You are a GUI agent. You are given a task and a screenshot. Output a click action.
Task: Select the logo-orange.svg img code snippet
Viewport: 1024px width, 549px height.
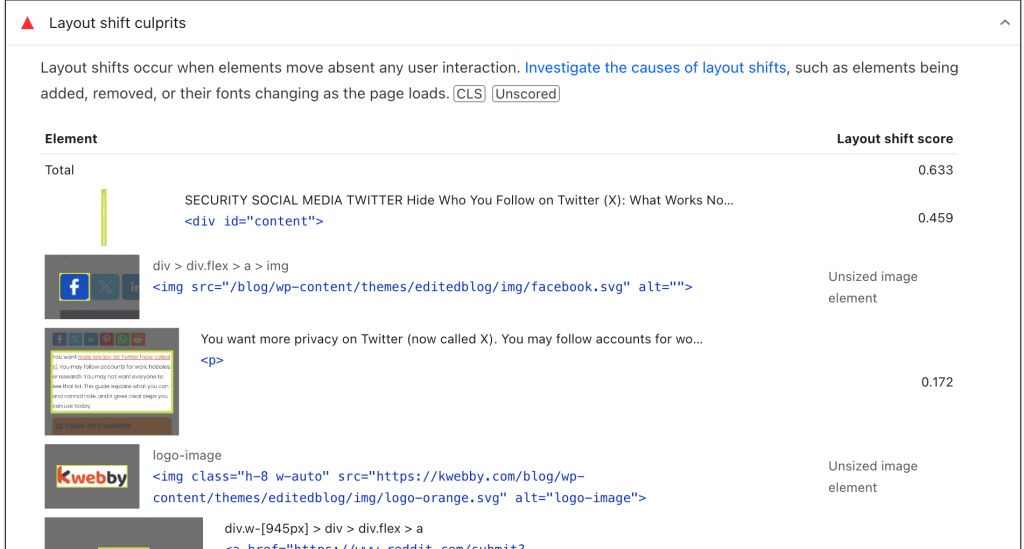400,487
